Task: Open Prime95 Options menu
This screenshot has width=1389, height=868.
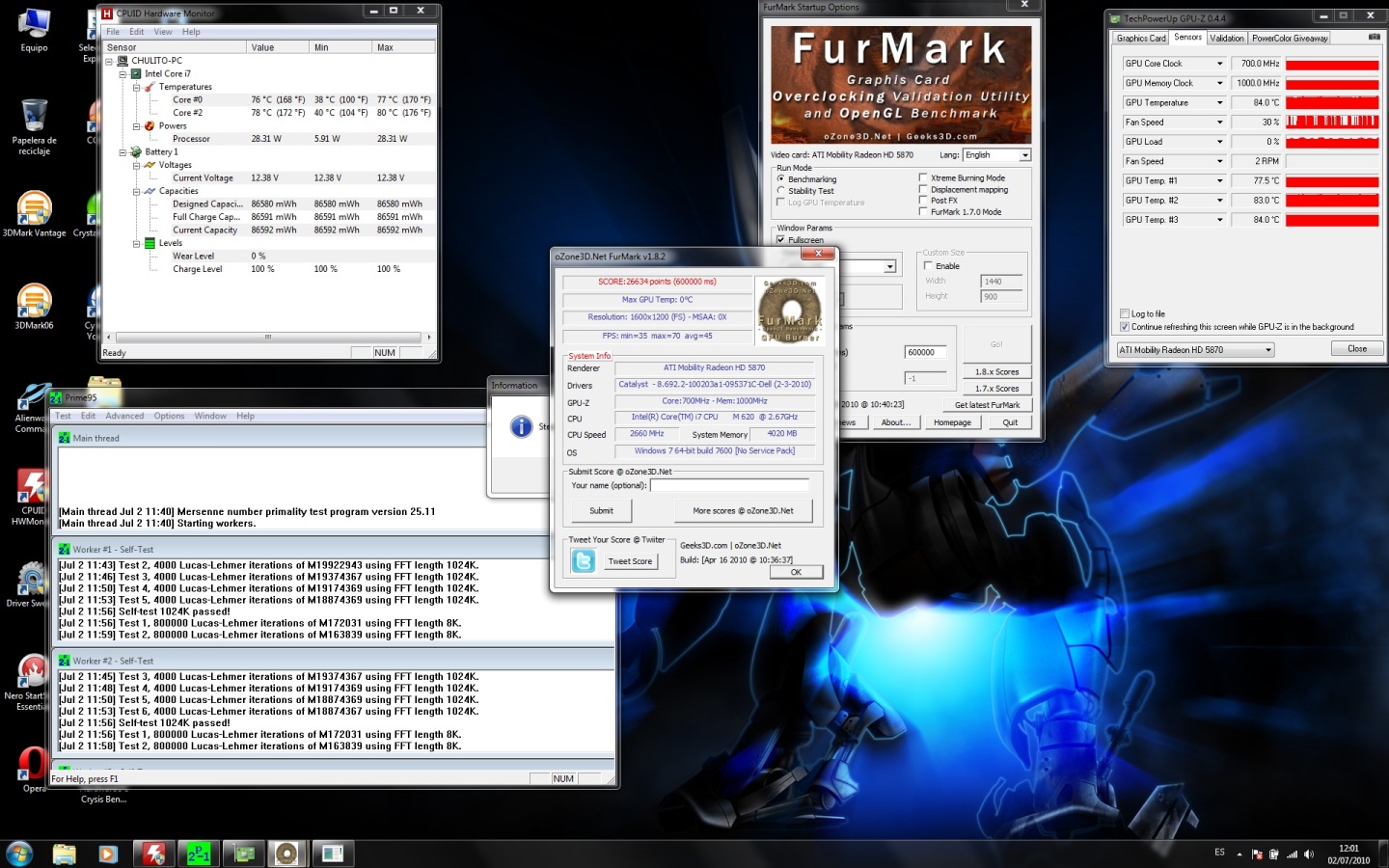Action: click(169, 417)
